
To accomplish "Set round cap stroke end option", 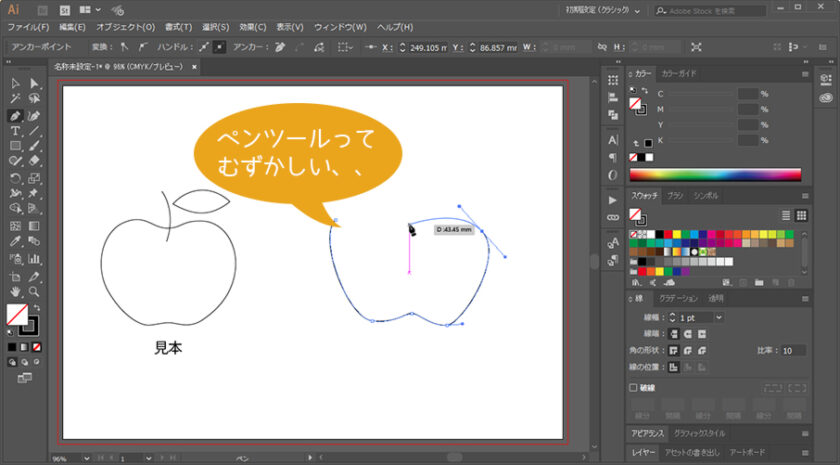I will coord(688,334).
